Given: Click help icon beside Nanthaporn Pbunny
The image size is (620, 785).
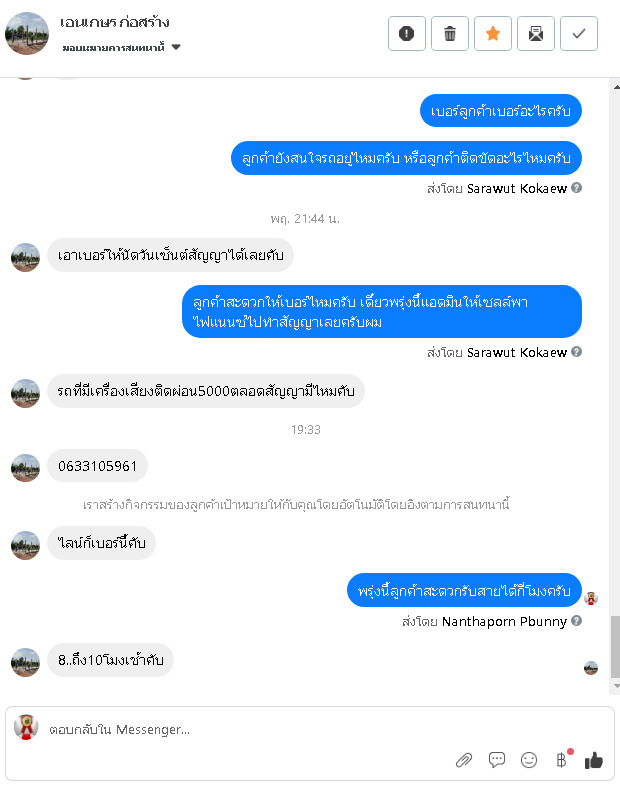Looking at the screenshot, I should pos(576,621).
